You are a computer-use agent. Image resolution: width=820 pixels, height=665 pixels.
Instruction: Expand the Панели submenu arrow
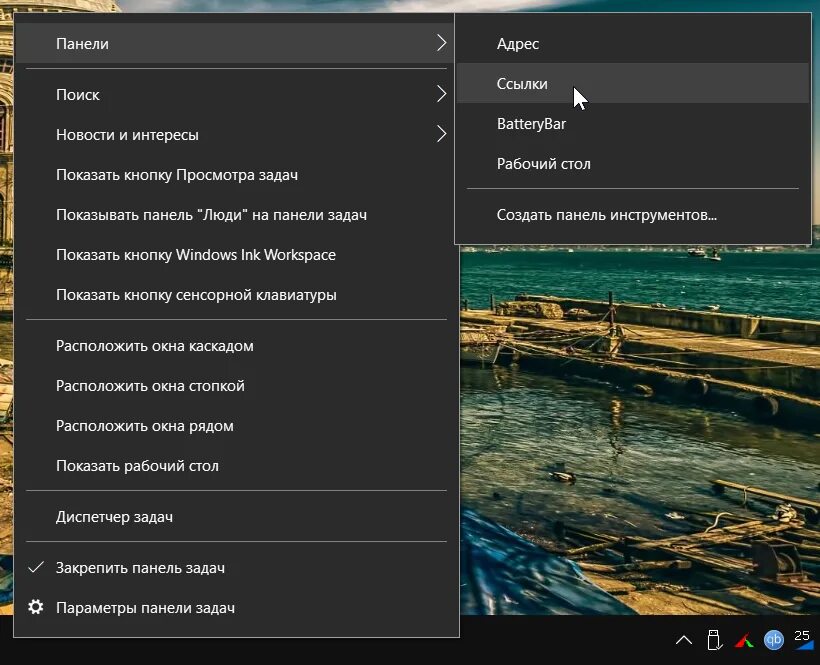click(x=441, y=43)
